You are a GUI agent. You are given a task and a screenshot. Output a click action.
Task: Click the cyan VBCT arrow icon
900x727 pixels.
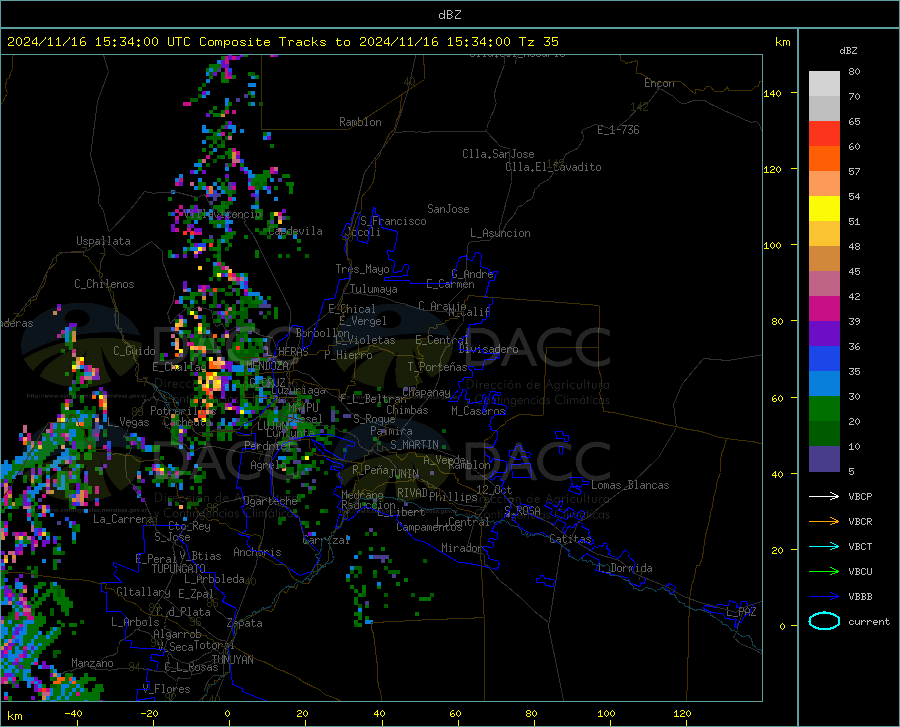[824, 546]
